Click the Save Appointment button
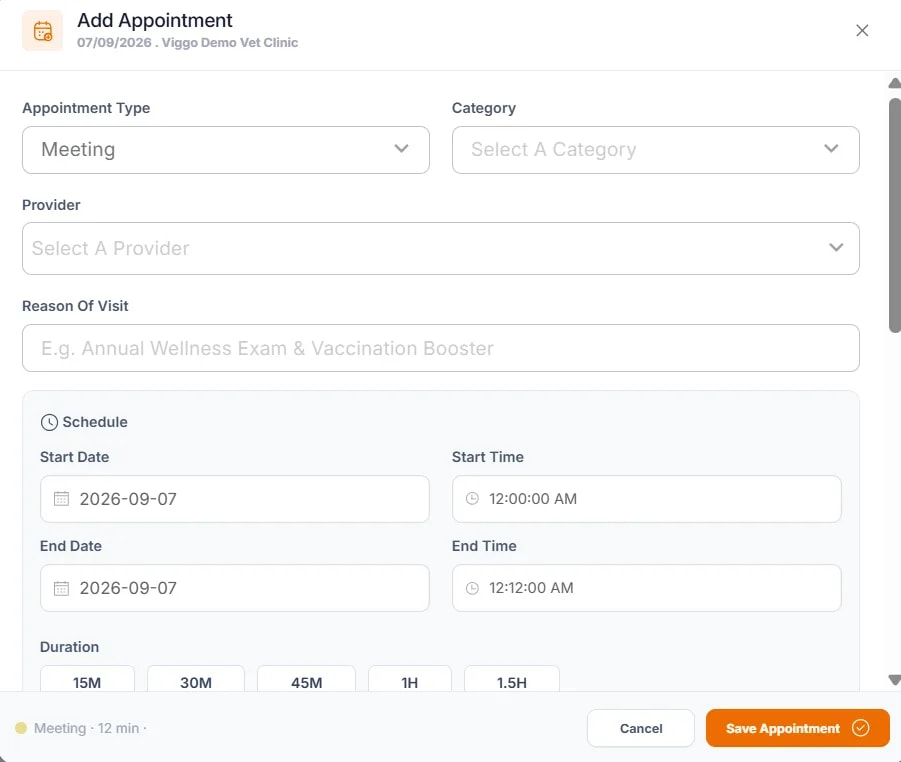This screenshot has height=762, width=901. pos(798,728)
